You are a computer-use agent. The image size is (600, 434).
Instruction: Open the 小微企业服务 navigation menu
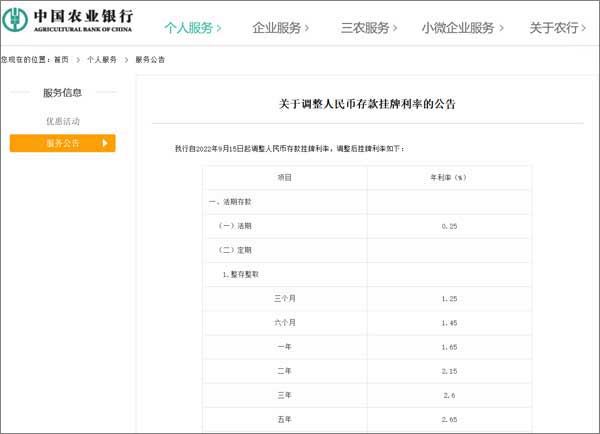(463, 28)
